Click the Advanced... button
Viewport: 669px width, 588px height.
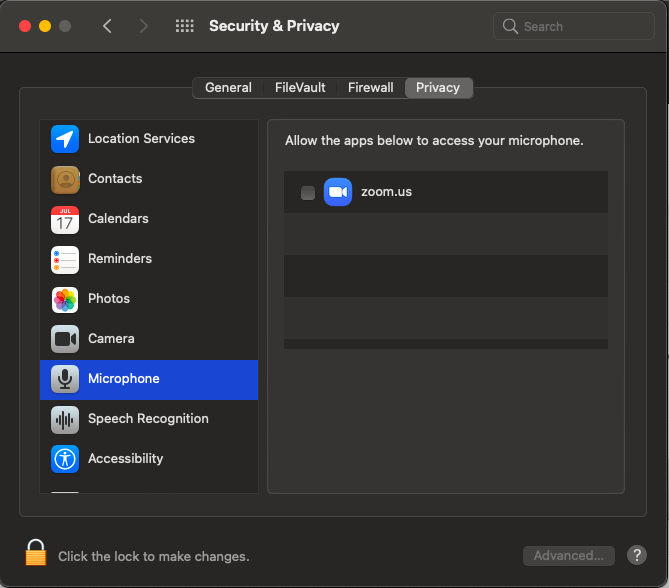[568, 556]
